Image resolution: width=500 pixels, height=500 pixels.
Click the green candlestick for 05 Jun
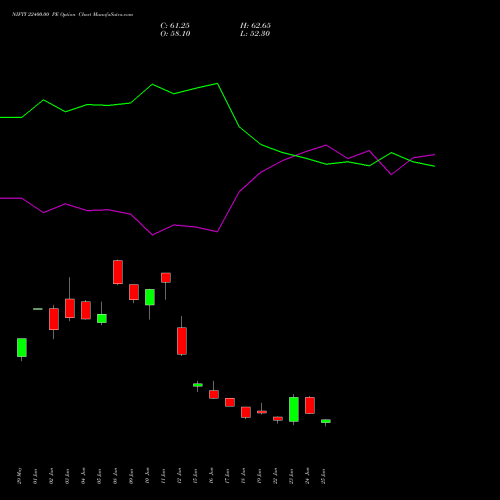102,318
